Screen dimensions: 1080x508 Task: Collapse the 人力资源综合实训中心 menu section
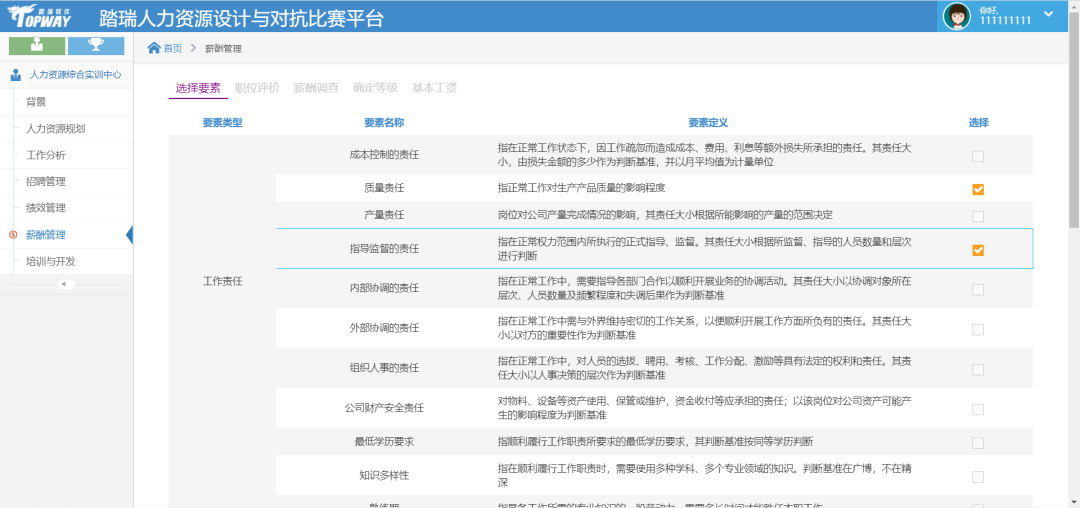coord(75,74)
